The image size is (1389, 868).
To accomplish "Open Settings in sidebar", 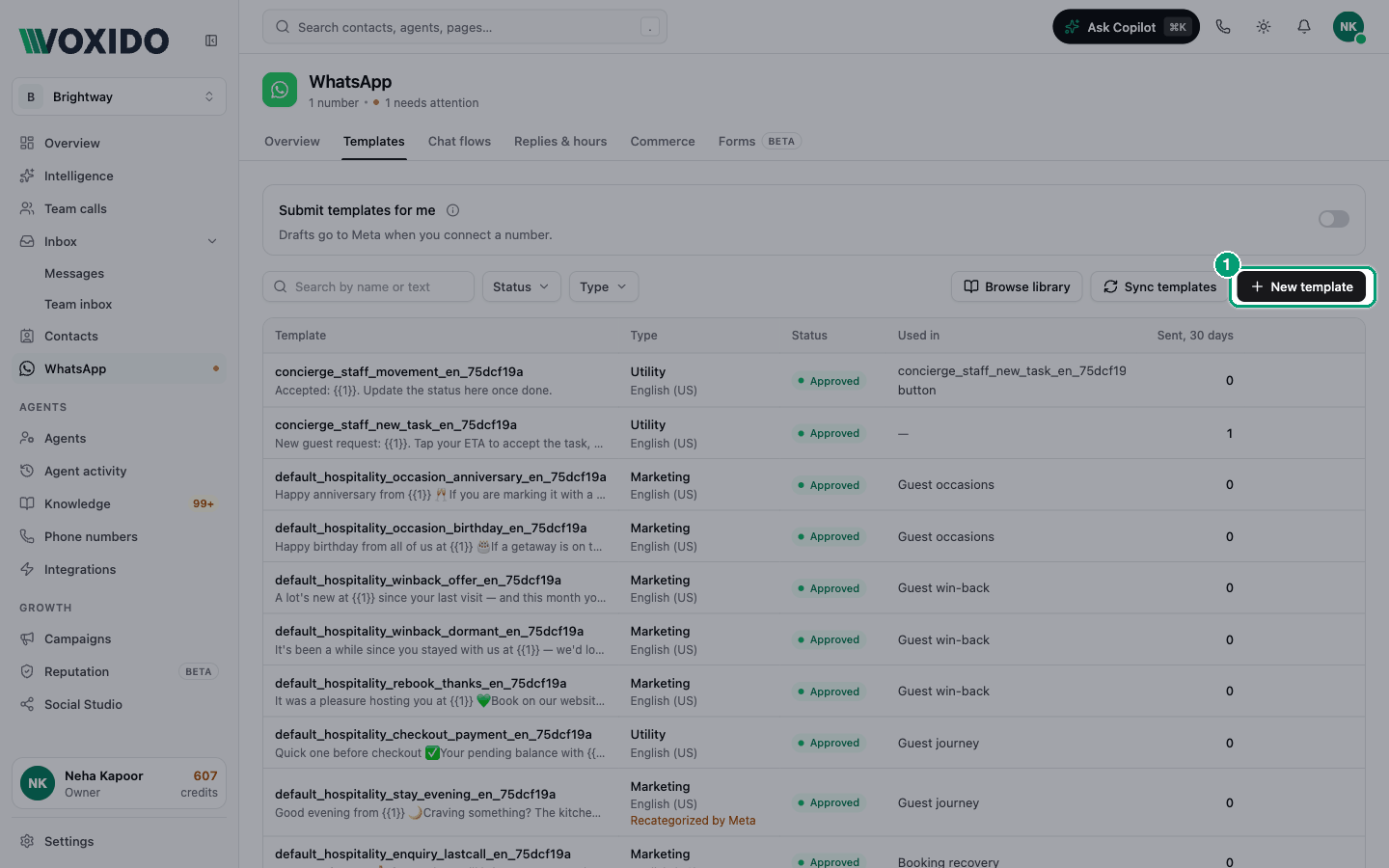I will coord(120,841).
